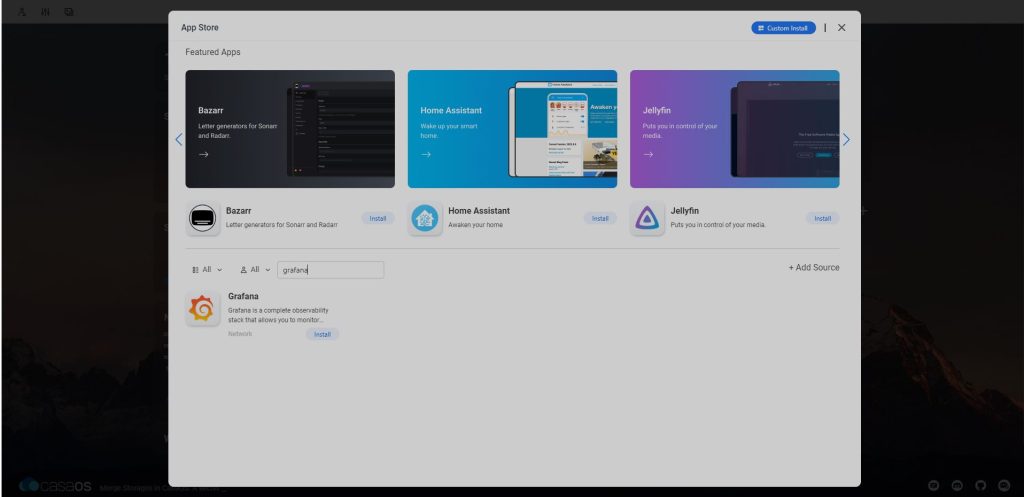
Task: Click the Add Source link
Action: click(x=814, y=268)
